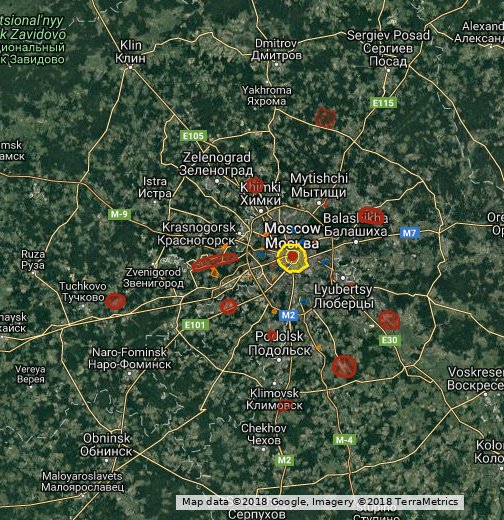Click the Naro-Fominsk label
Viewport: 504px width, 520px height.
(x=130, y=358)
